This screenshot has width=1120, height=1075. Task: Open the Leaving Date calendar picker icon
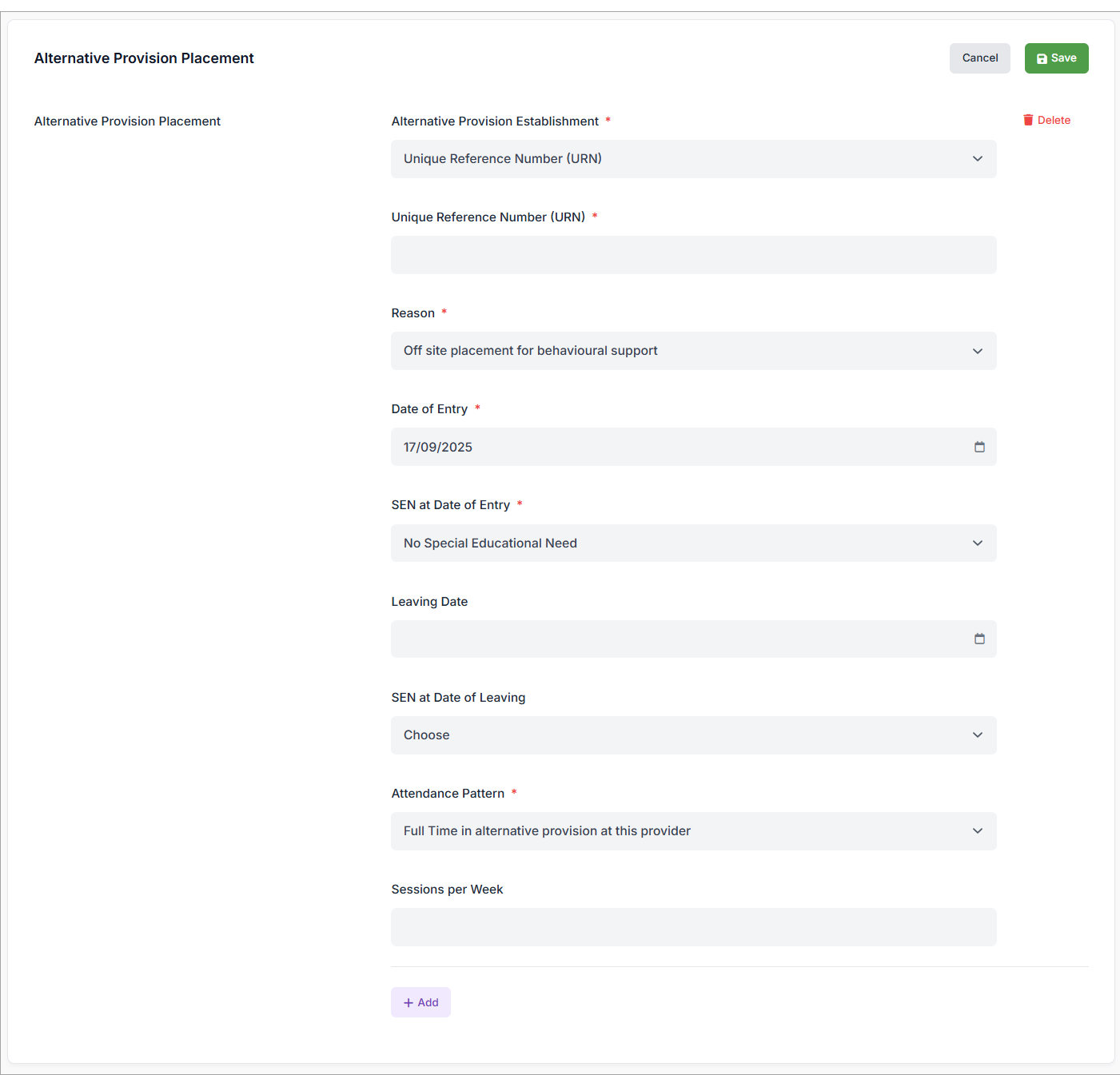tap(979, 639)
